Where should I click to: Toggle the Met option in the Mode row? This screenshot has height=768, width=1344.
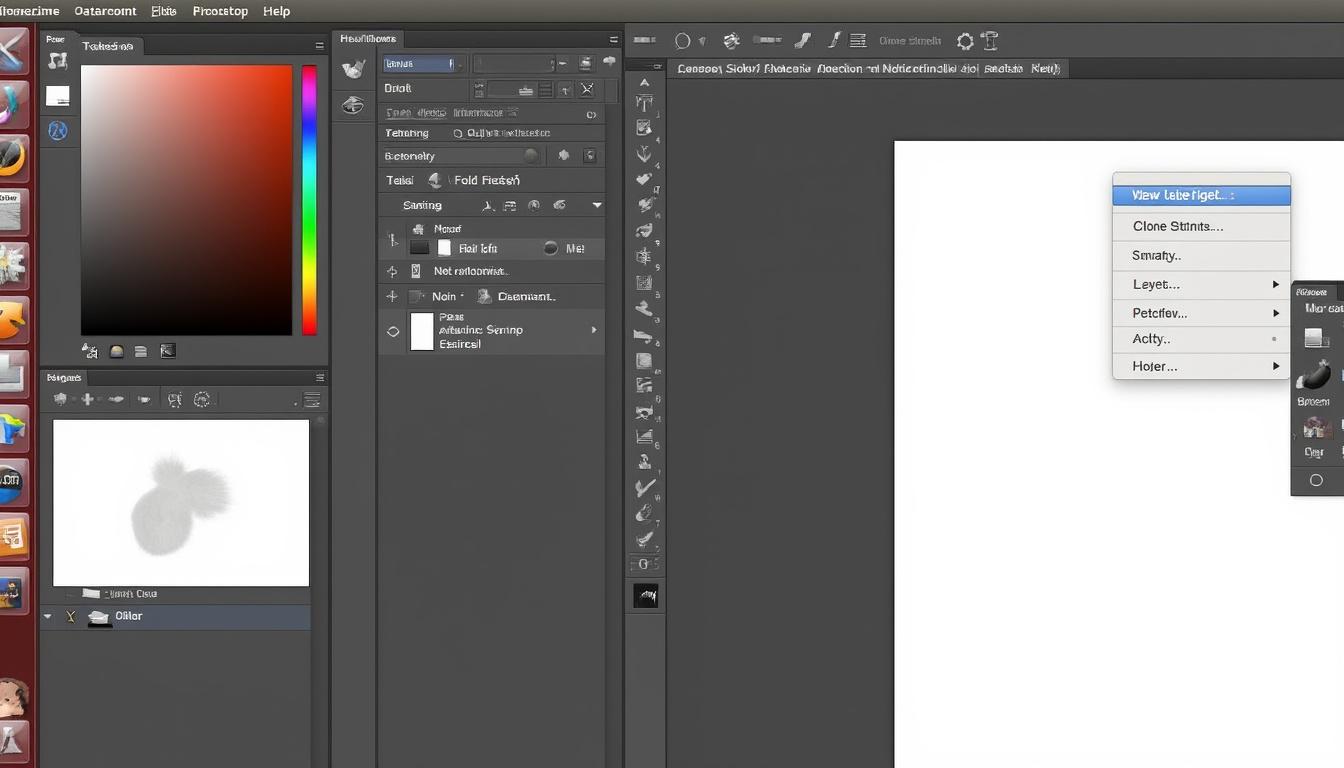(x=552, y=248)
